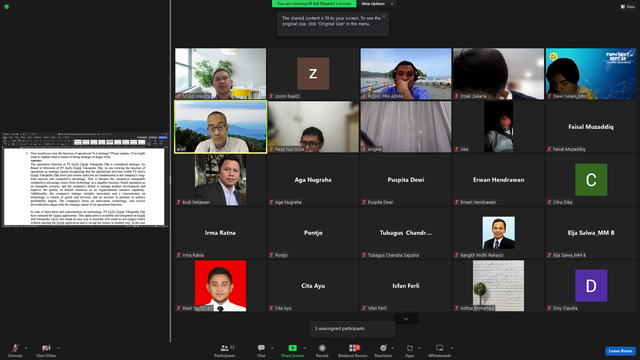Select the highlighted active speaker video tile

pos(220,127)
